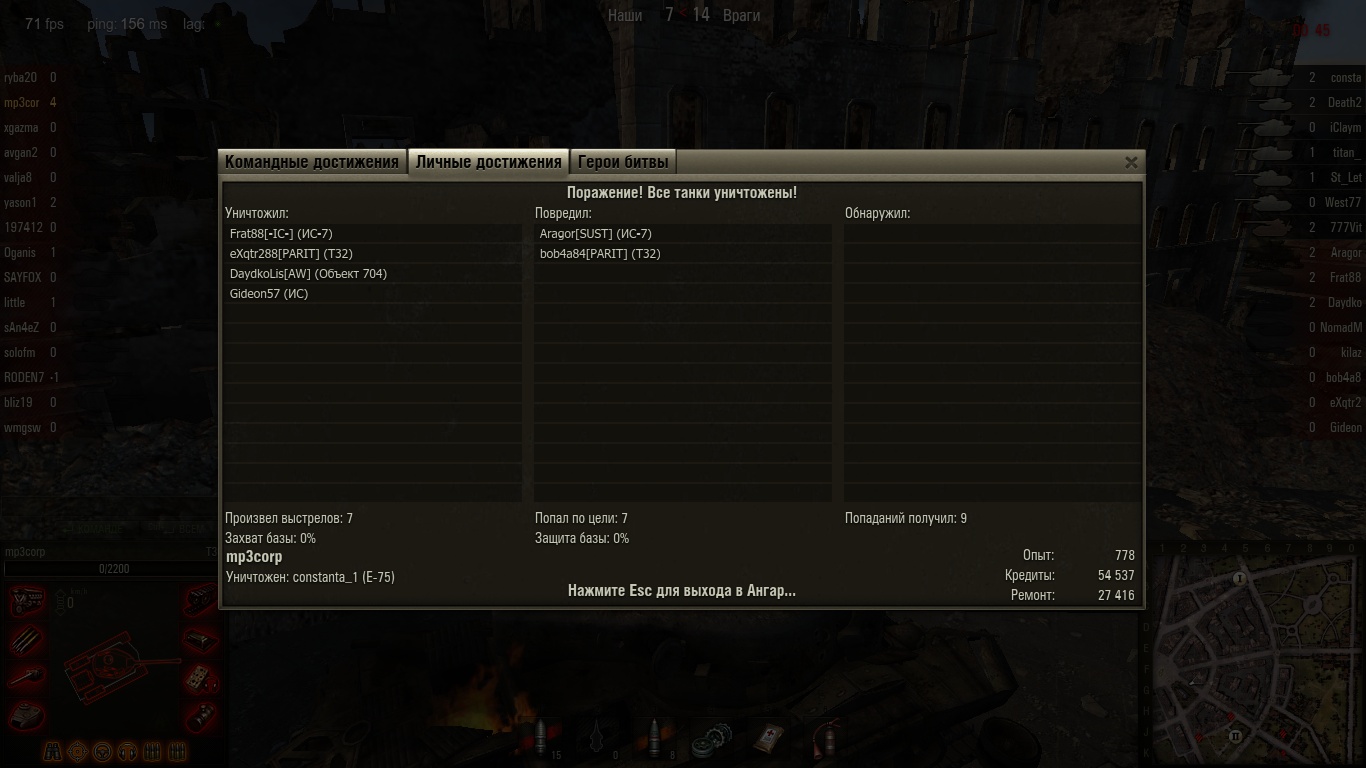The height and width of the screenshot is (768, 1366).
Task: Select the AP shell with 15 rounds
Action: (x=544, y=737)
